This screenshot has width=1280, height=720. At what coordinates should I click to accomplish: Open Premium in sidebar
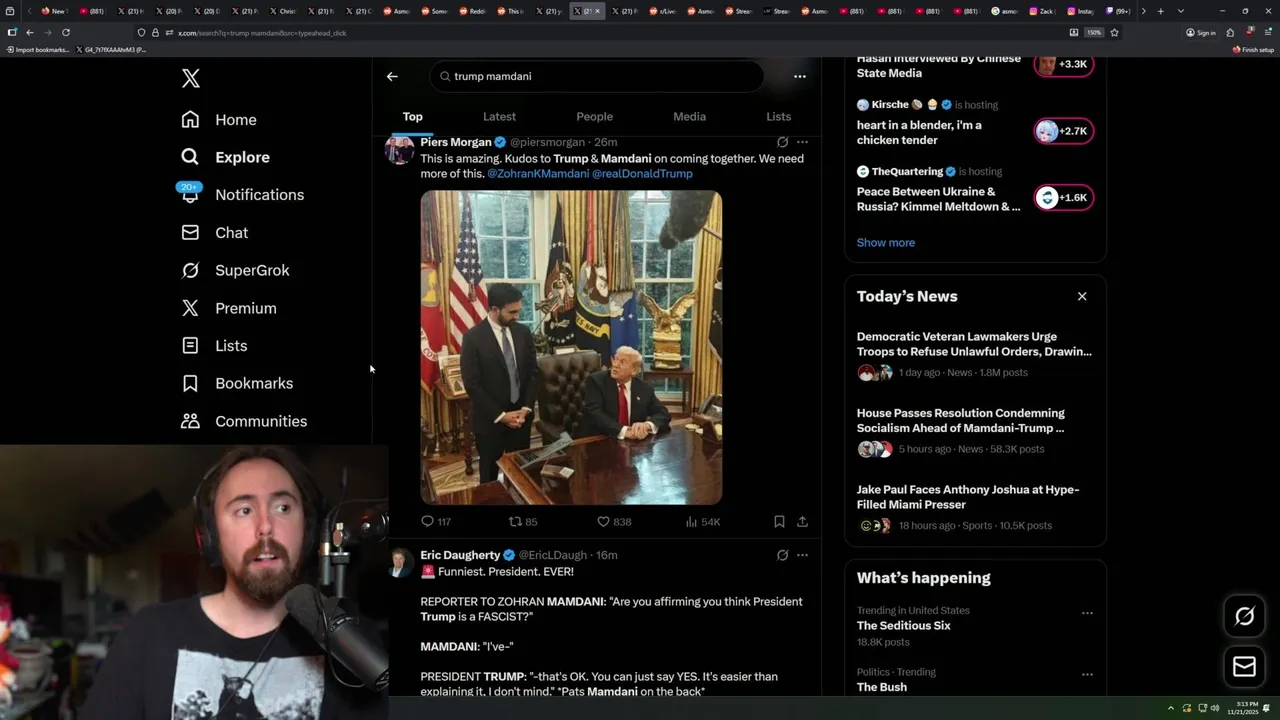click(228, 308)
